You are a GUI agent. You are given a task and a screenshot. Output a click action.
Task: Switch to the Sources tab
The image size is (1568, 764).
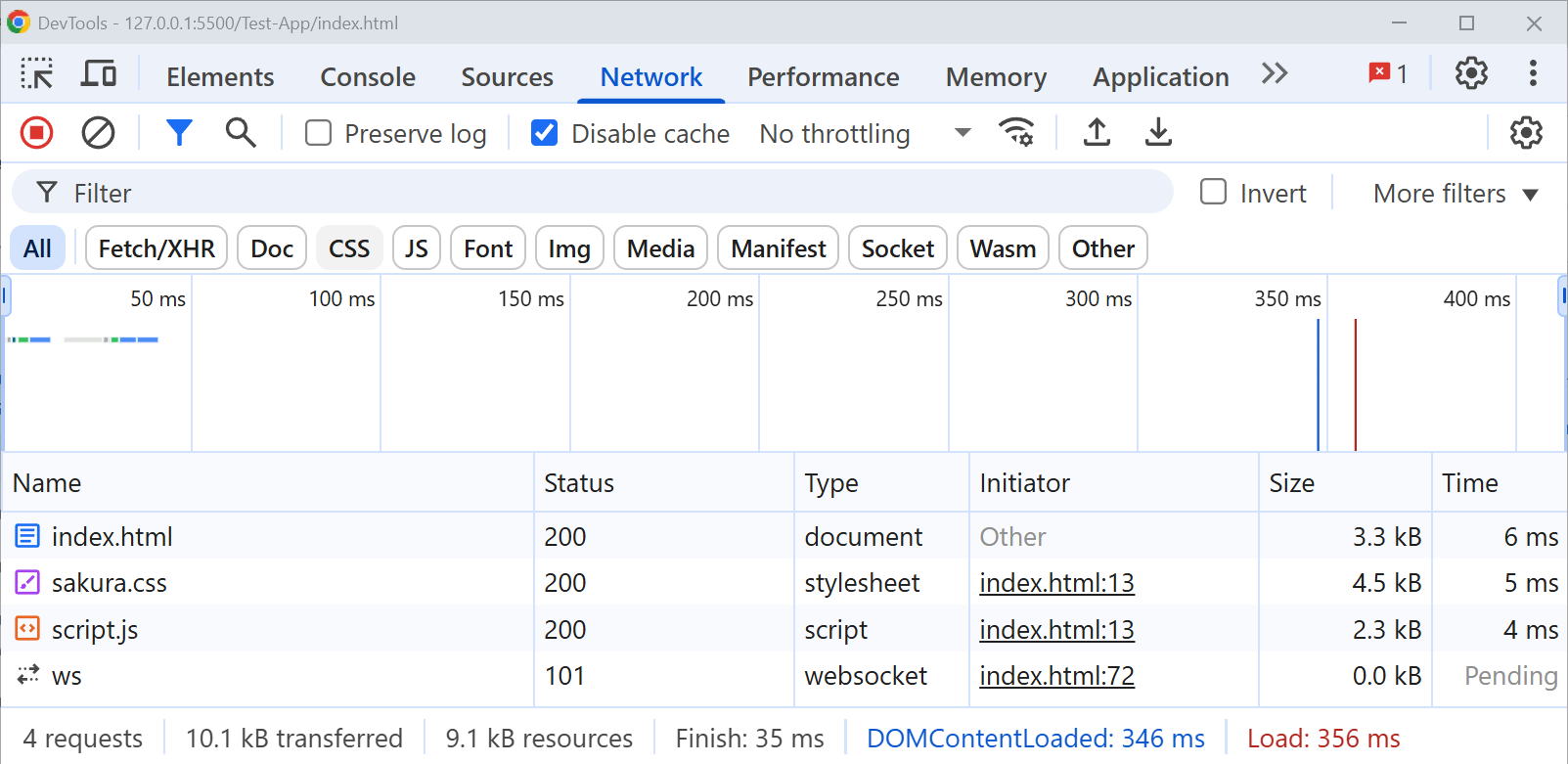tap(507, 77)
